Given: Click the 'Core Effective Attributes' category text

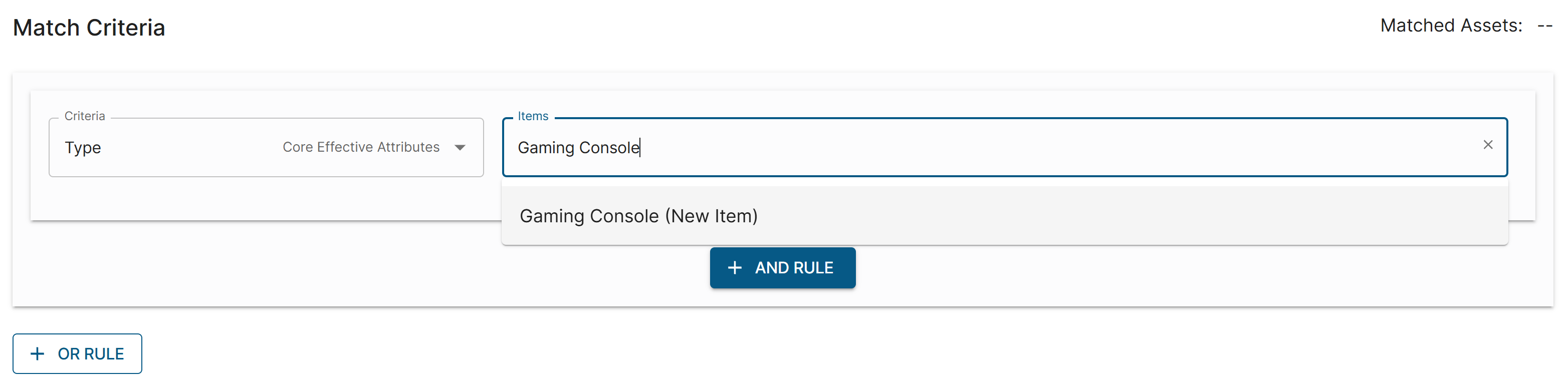Looking at the screenshot, I should tap(361, 147).
